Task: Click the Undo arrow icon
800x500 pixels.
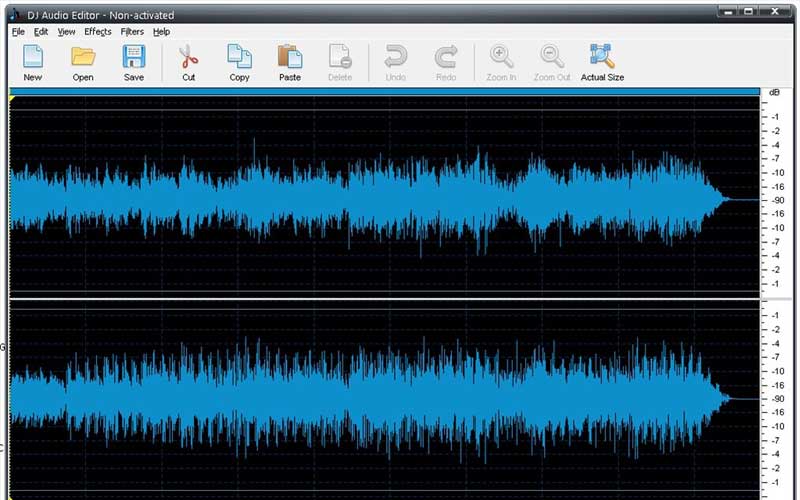Action: pyautogui.click(x=395, y=57)
